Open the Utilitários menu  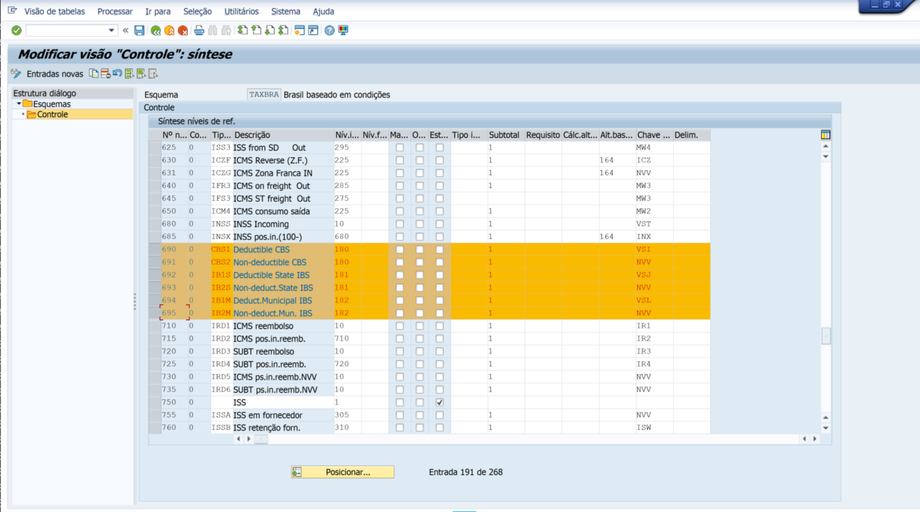(x=241, y=12)
